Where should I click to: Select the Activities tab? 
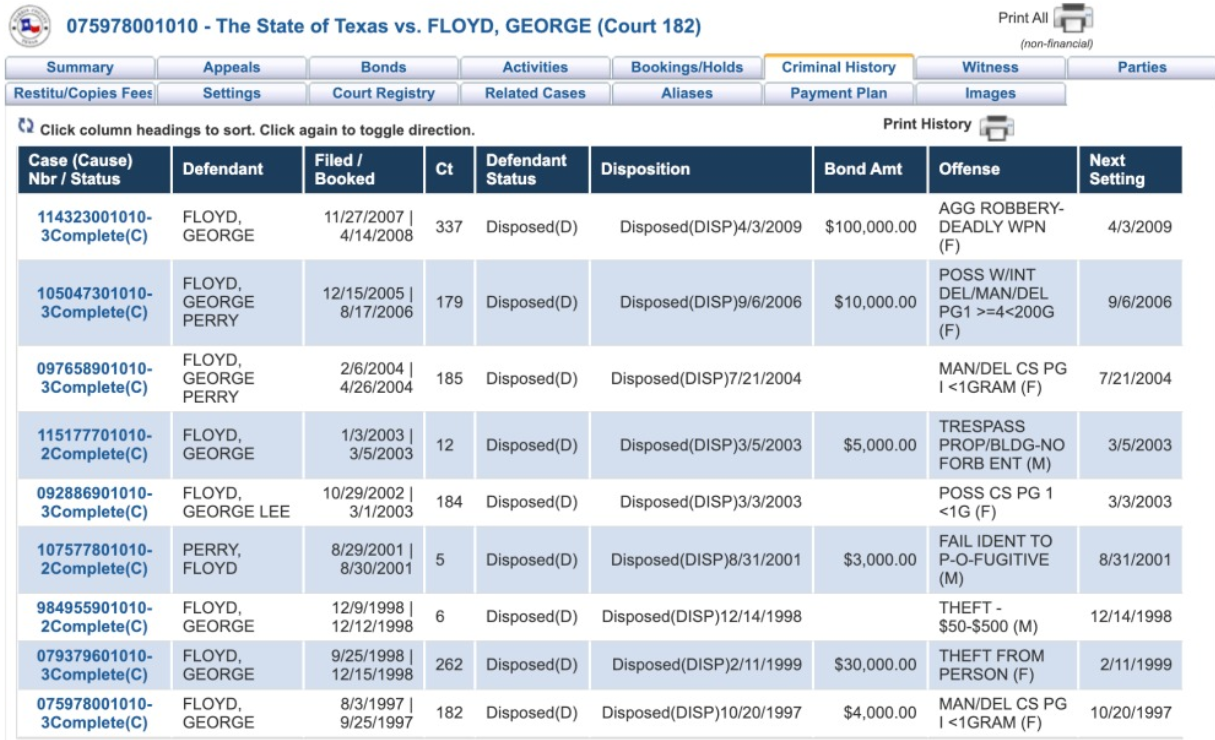coord(535,68)
